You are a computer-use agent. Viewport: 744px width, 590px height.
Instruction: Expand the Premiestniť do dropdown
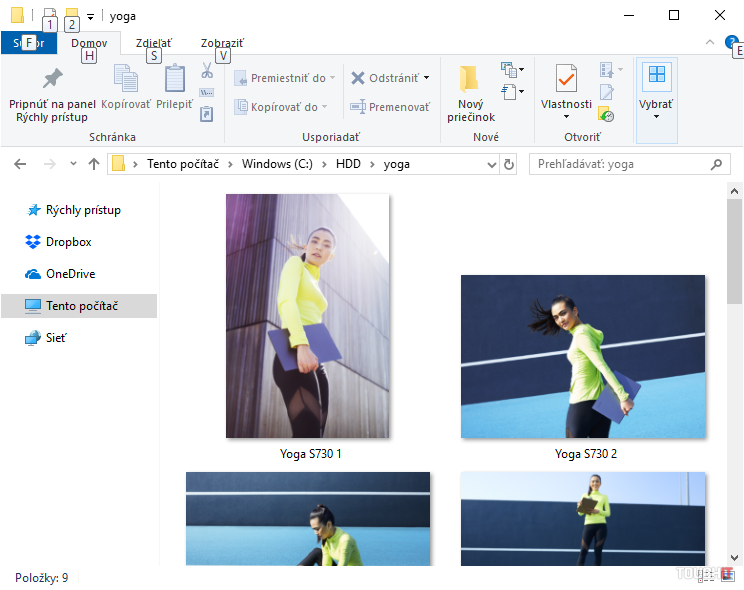[x=332, y=78]
